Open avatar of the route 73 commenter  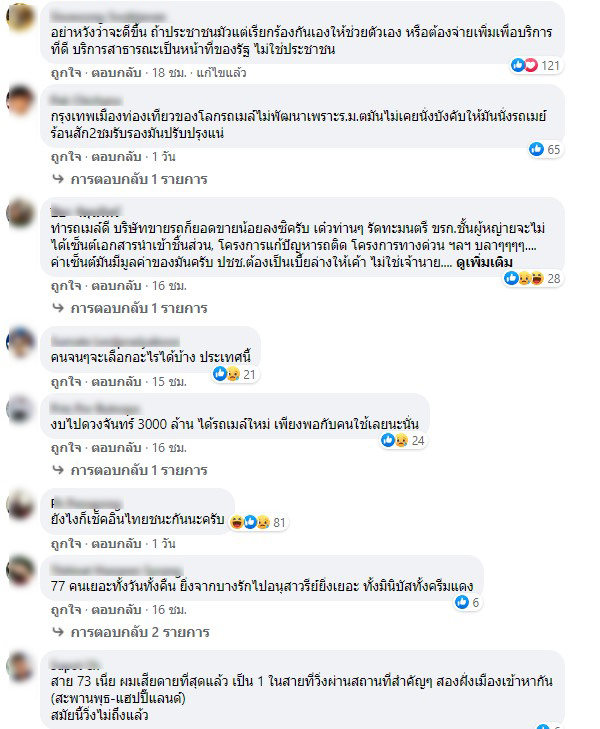(x=20, y=666)
